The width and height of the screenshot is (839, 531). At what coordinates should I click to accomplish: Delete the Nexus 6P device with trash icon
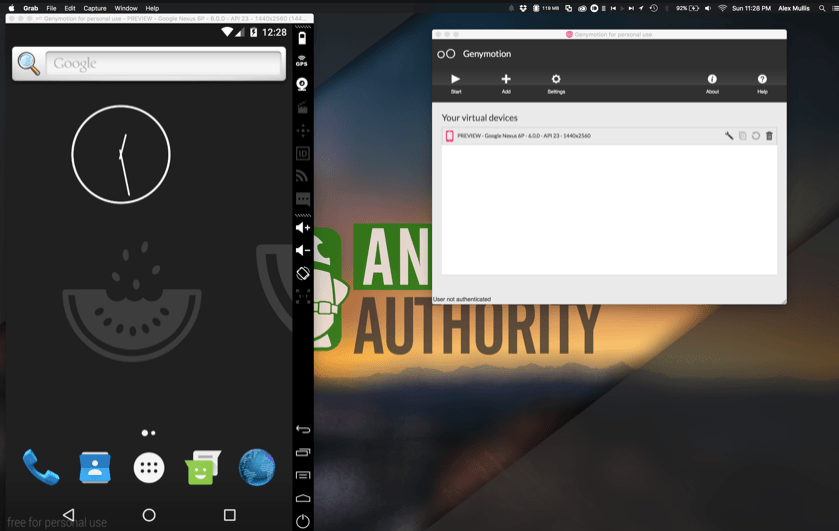click(x=769, y=136)
